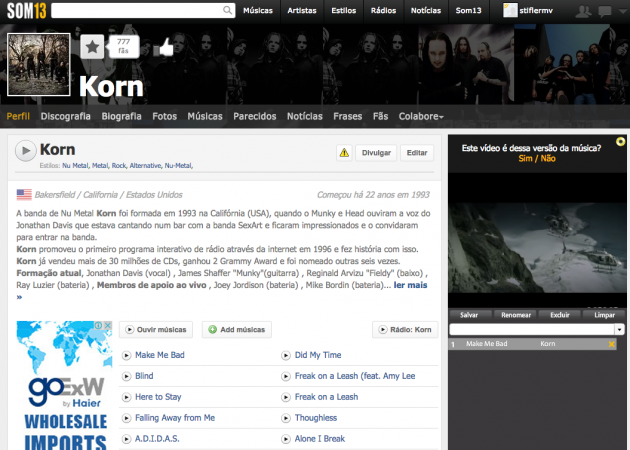Open the messages chat bubble icon
630x450 pixels.
pyautogui.click(x=605, y=11)
